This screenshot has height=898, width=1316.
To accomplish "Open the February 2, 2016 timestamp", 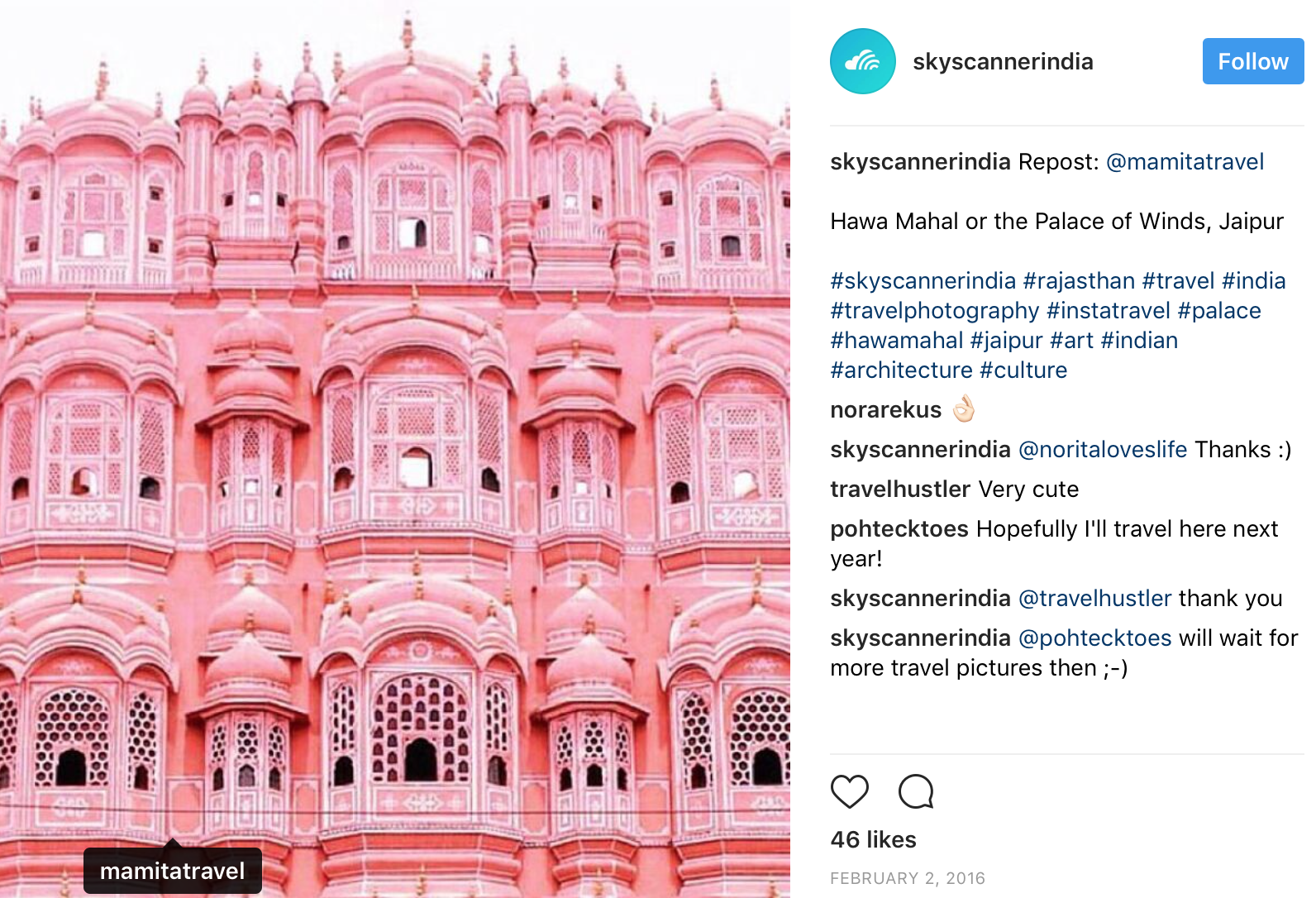I will (908, 878).
